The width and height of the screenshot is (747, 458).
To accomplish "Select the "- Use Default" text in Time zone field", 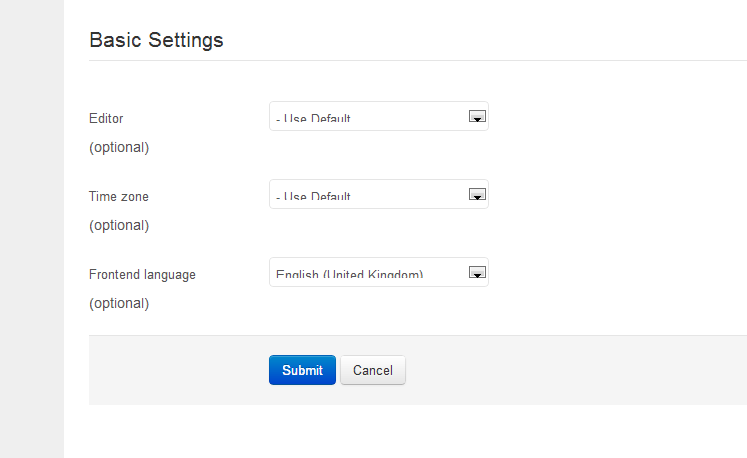I will tap(314, 197).
